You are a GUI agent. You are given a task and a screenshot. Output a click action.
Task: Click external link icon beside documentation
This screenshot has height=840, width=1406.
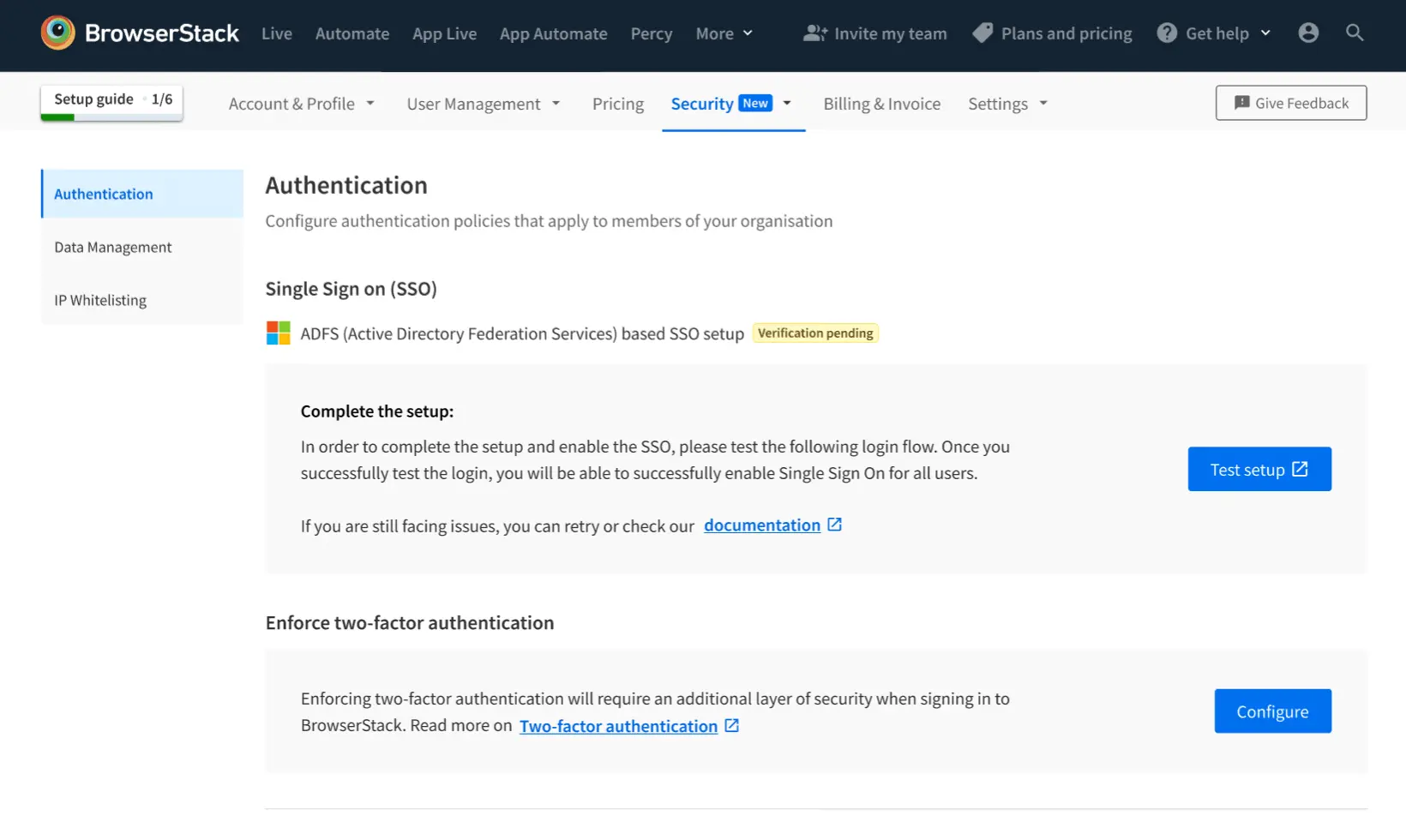pyautogui.click(x=834, y=525)
